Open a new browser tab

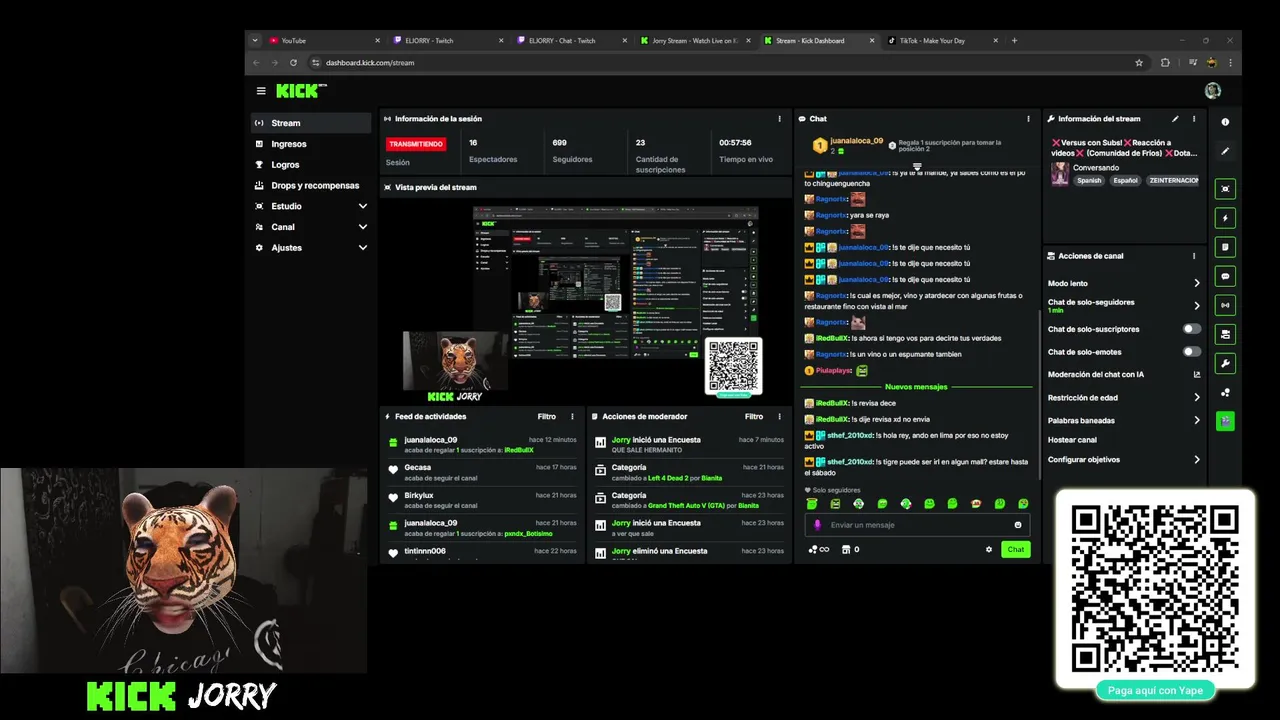tap(1014, 41)
